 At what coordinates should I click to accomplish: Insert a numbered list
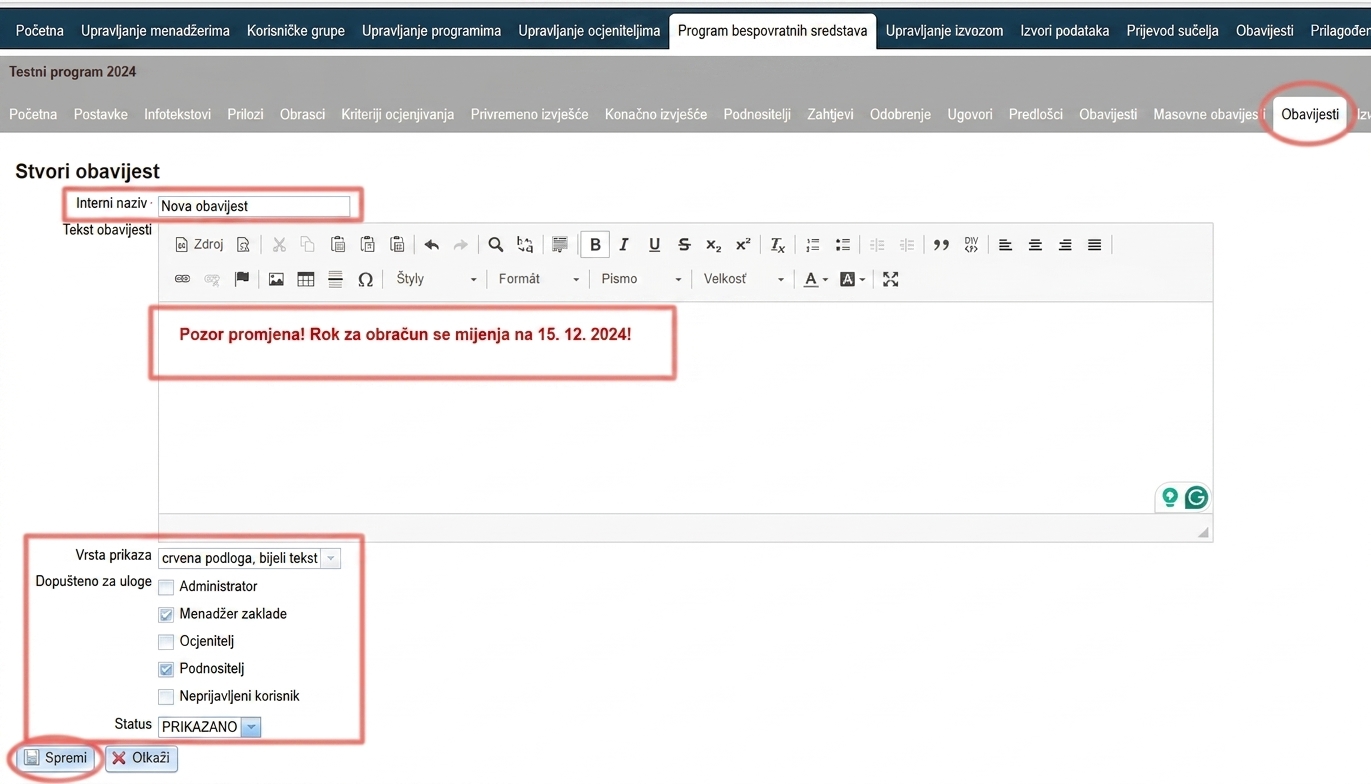[813, 244]
